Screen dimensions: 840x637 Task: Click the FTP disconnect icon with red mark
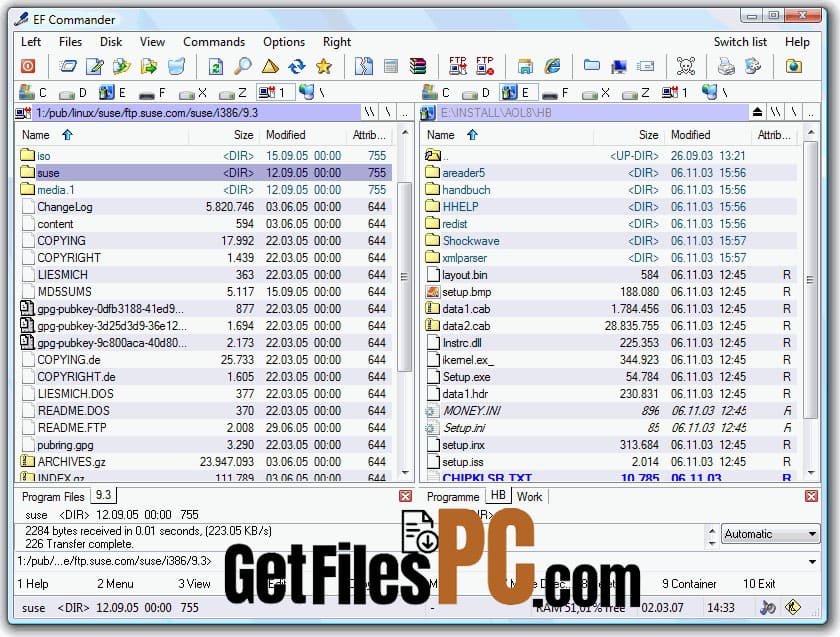tap(485, 66)
